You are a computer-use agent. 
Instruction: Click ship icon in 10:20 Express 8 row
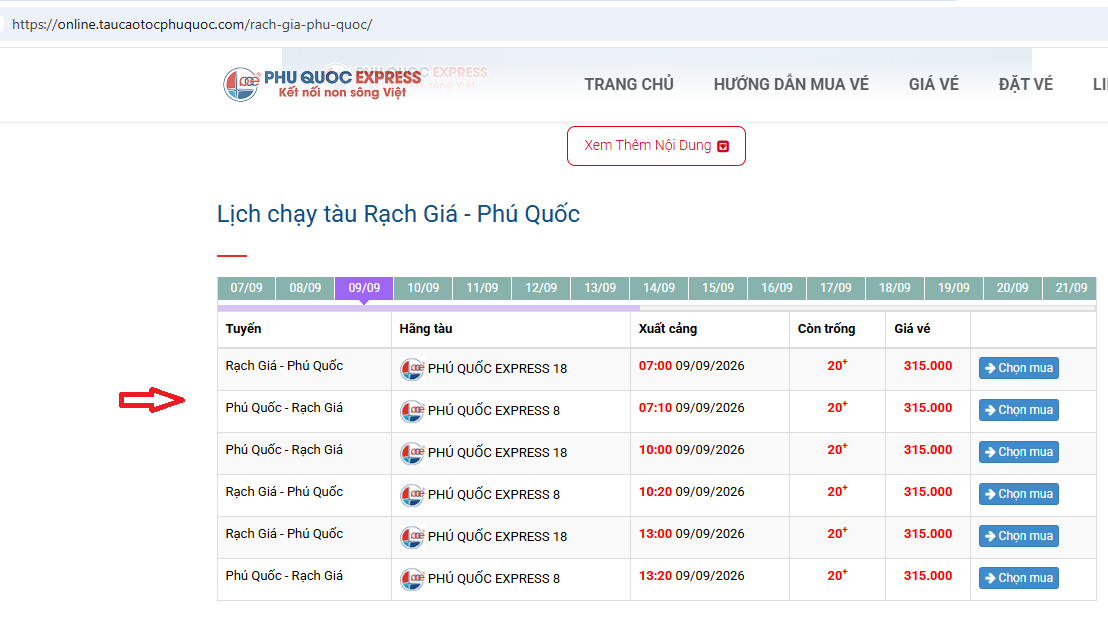click(x=412, y=495)
